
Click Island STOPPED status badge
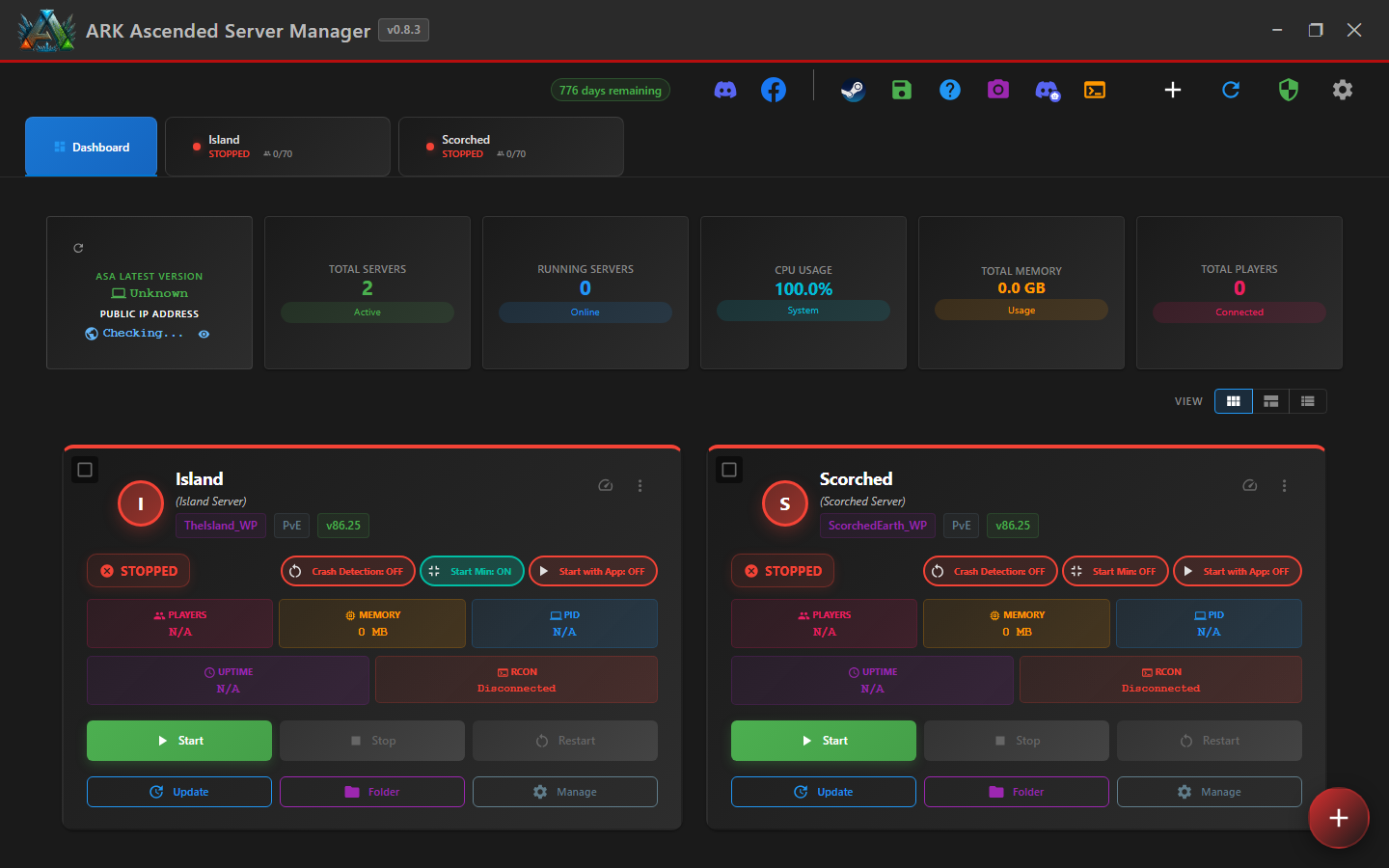point(139,571)
